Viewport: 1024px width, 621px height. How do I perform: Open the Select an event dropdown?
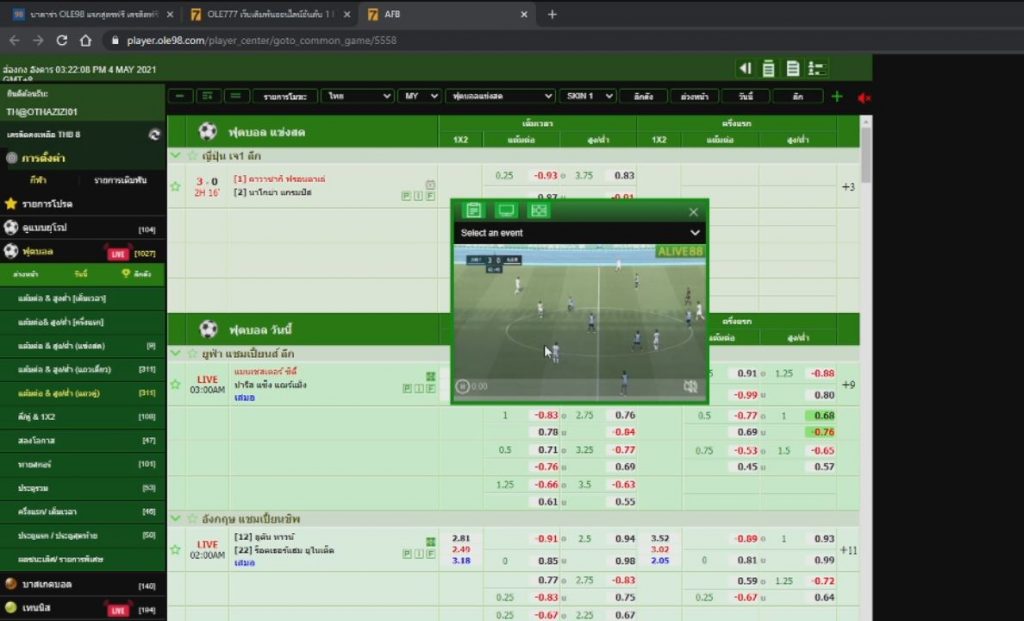(x=580, y=232)
